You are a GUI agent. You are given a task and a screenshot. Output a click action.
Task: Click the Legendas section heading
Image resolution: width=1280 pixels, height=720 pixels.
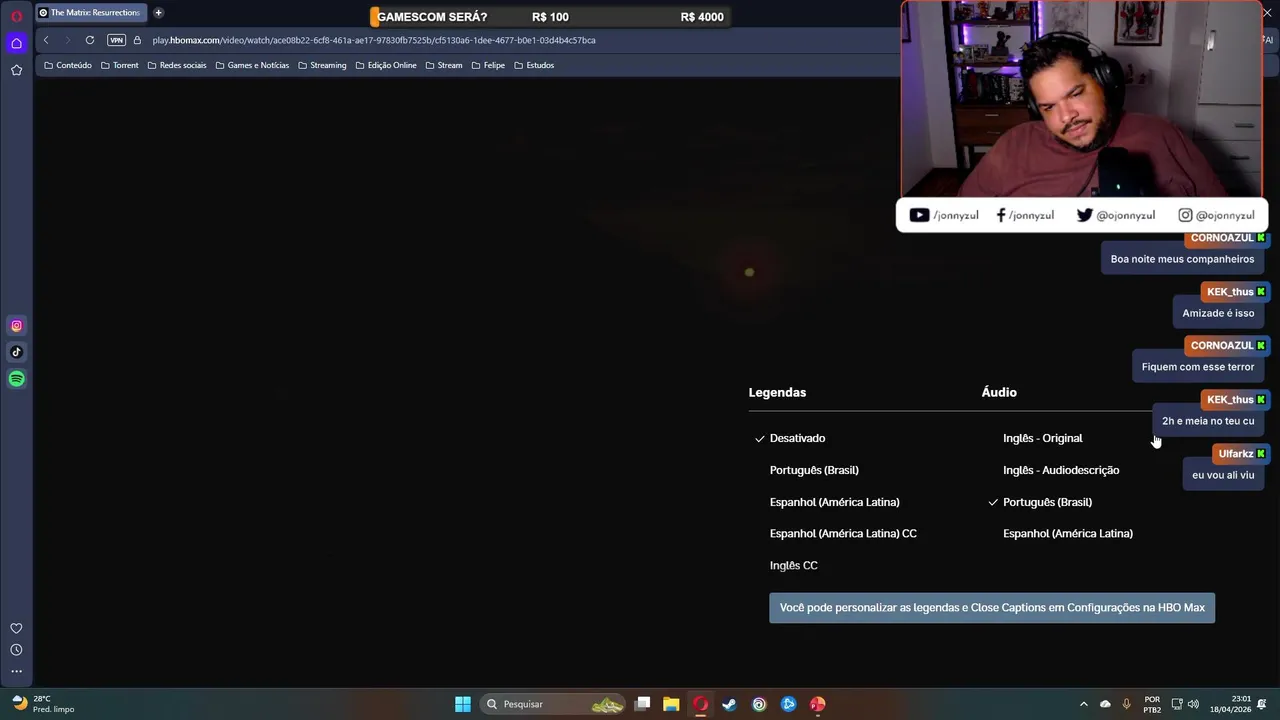(x=777, y=393)
